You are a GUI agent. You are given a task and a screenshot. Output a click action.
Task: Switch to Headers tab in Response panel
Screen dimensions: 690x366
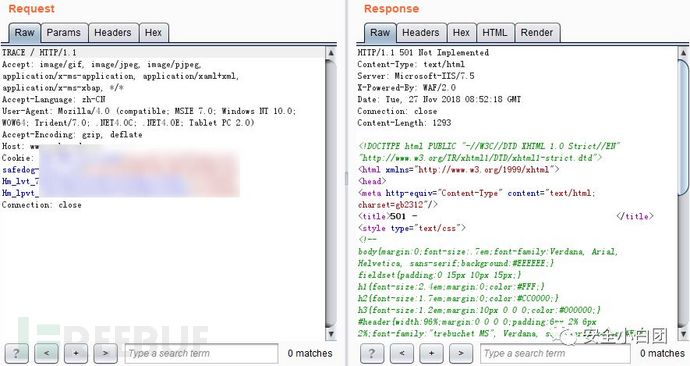pyautogui.click(x=421, y=33)
